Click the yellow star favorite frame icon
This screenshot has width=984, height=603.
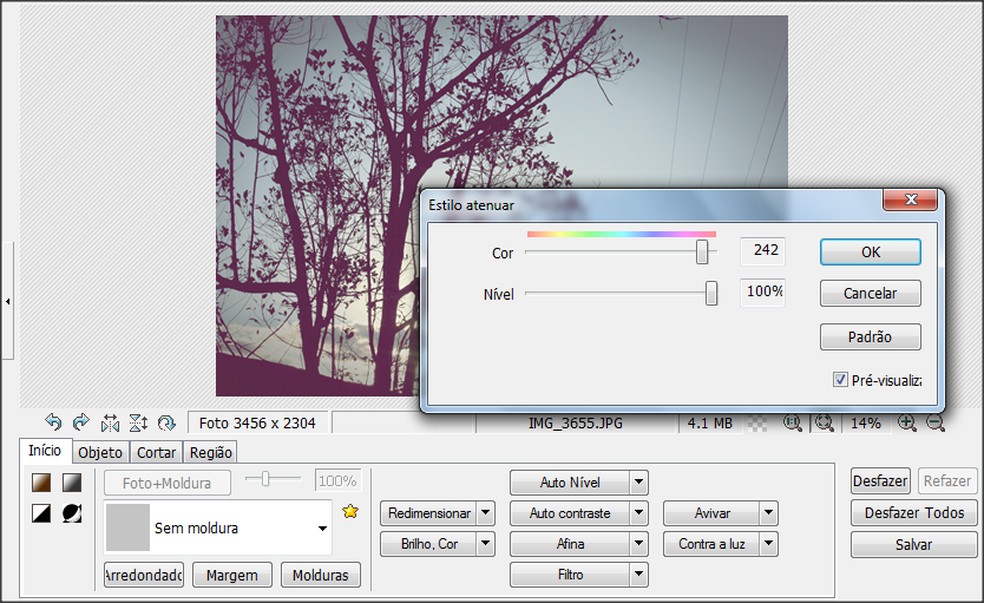[350, 511]
